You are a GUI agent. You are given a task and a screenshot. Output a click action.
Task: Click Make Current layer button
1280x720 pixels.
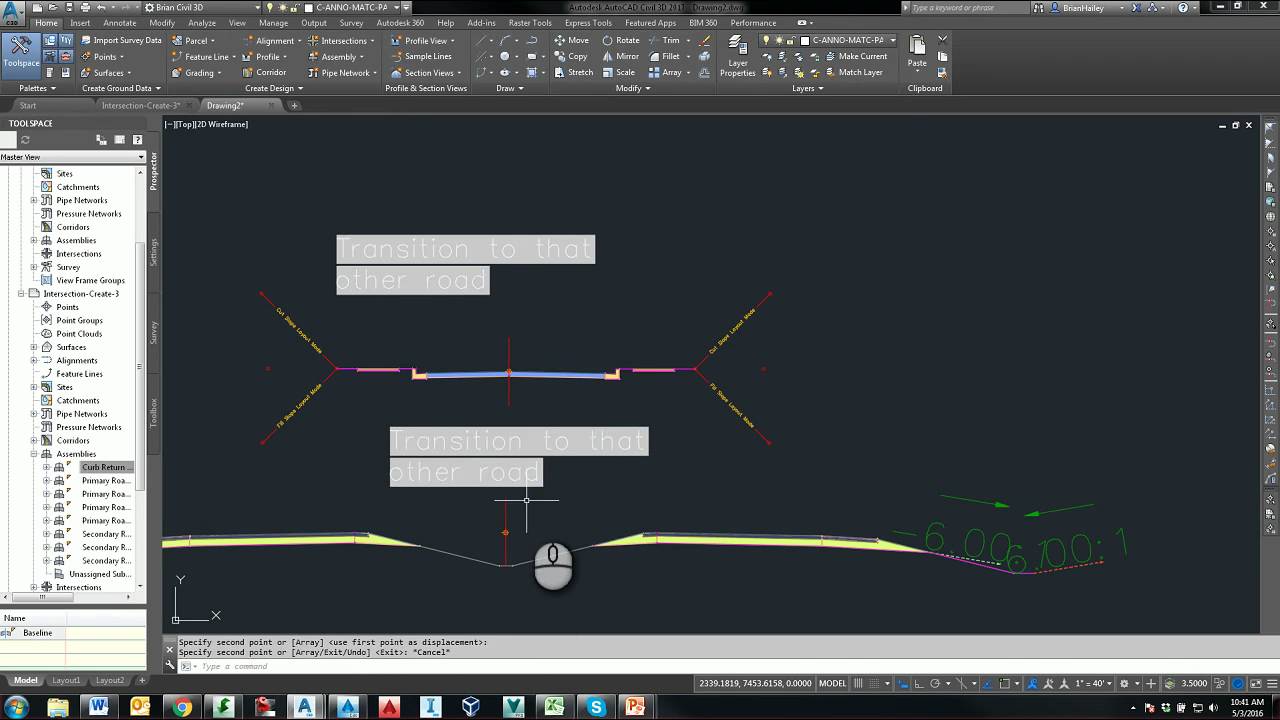[856, 56]
